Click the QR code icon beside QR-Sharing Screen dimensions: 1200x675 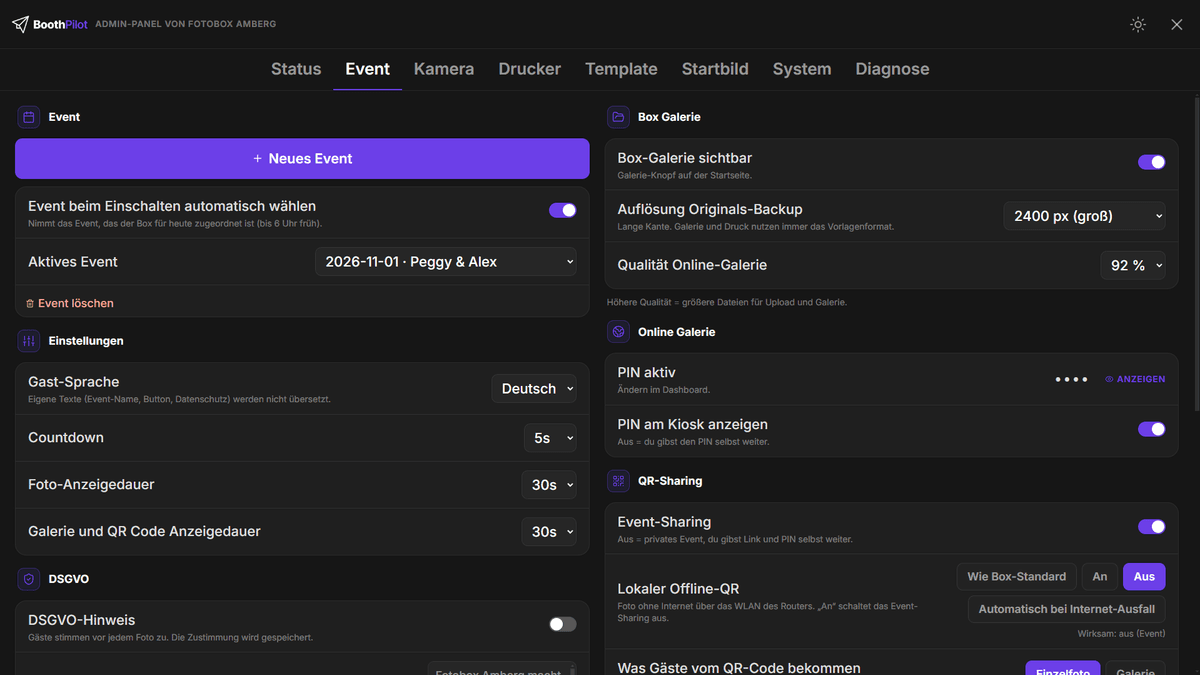tap(618, 481)
